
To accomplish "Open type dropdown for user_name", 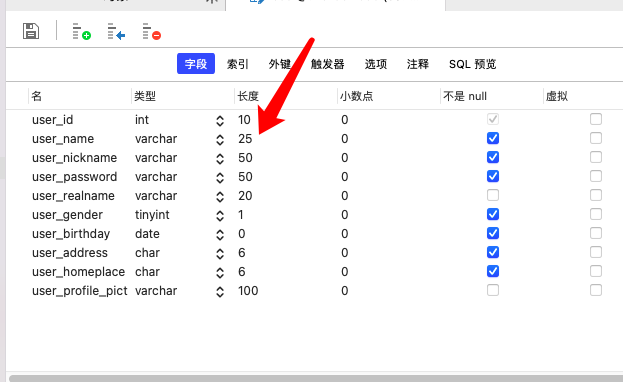I will 220,140.
